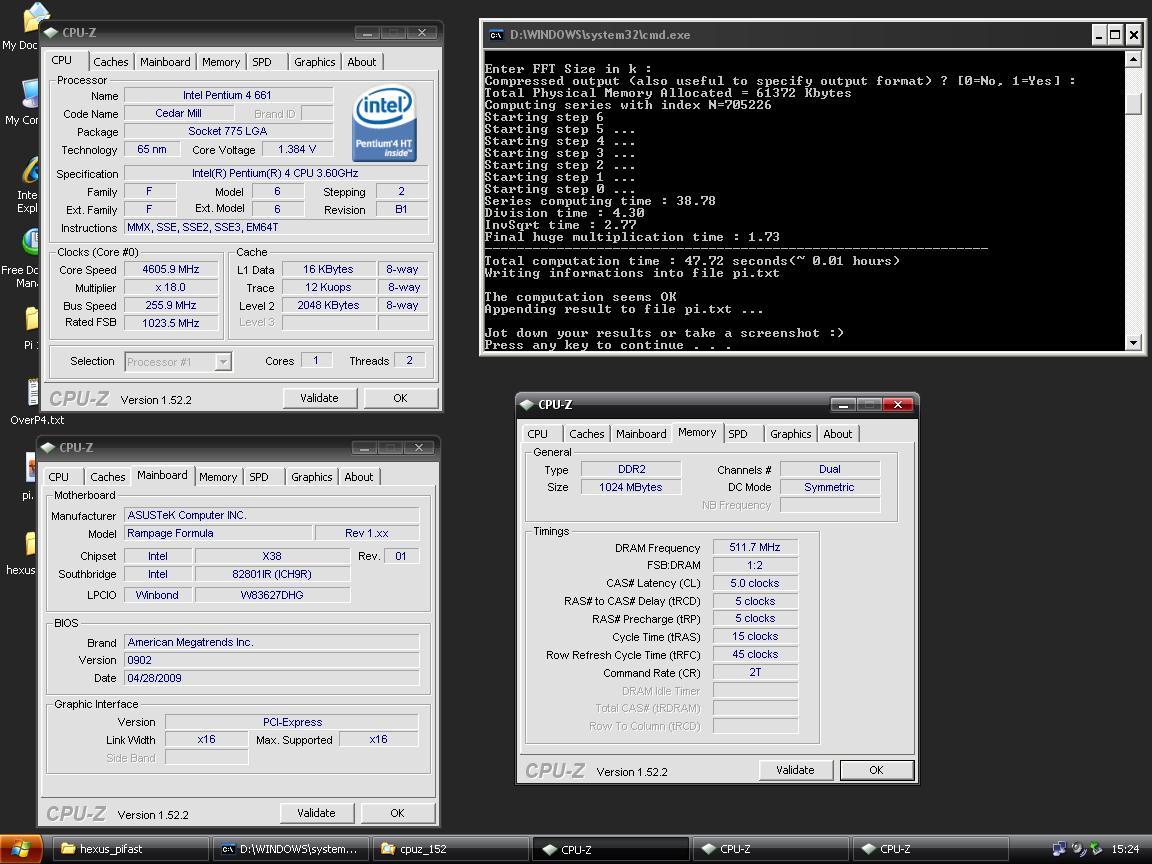
Task: Click Validate in the Memory window
Action: pos(796,770)
